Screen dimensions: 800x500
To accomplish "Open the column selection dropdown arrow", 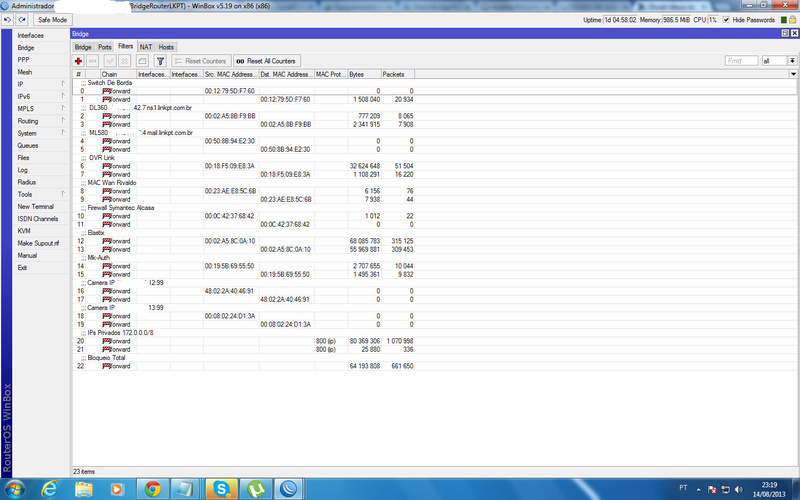I will point(793,74).
